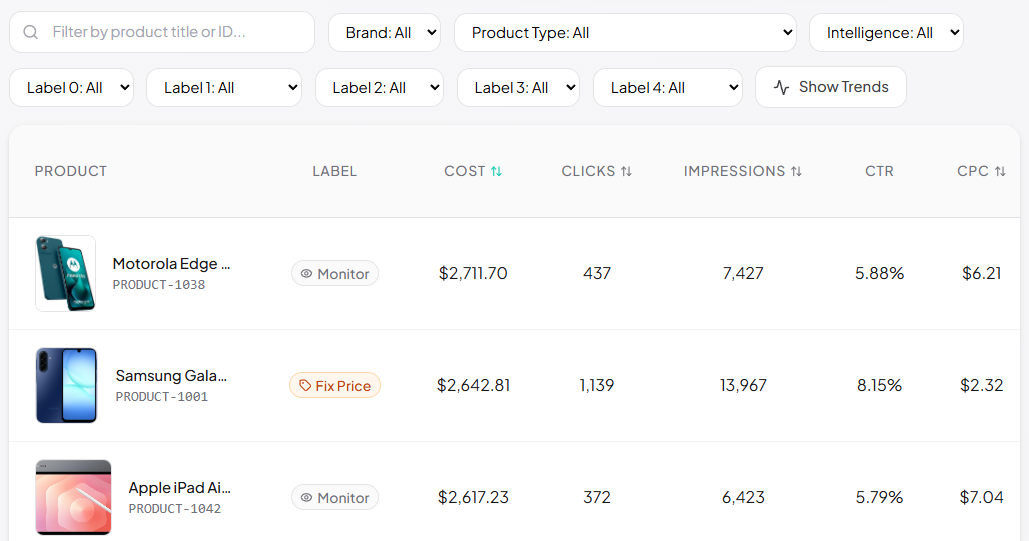Click the 6,423 impressions value
1029x541 pixels.
pos(743,498)
